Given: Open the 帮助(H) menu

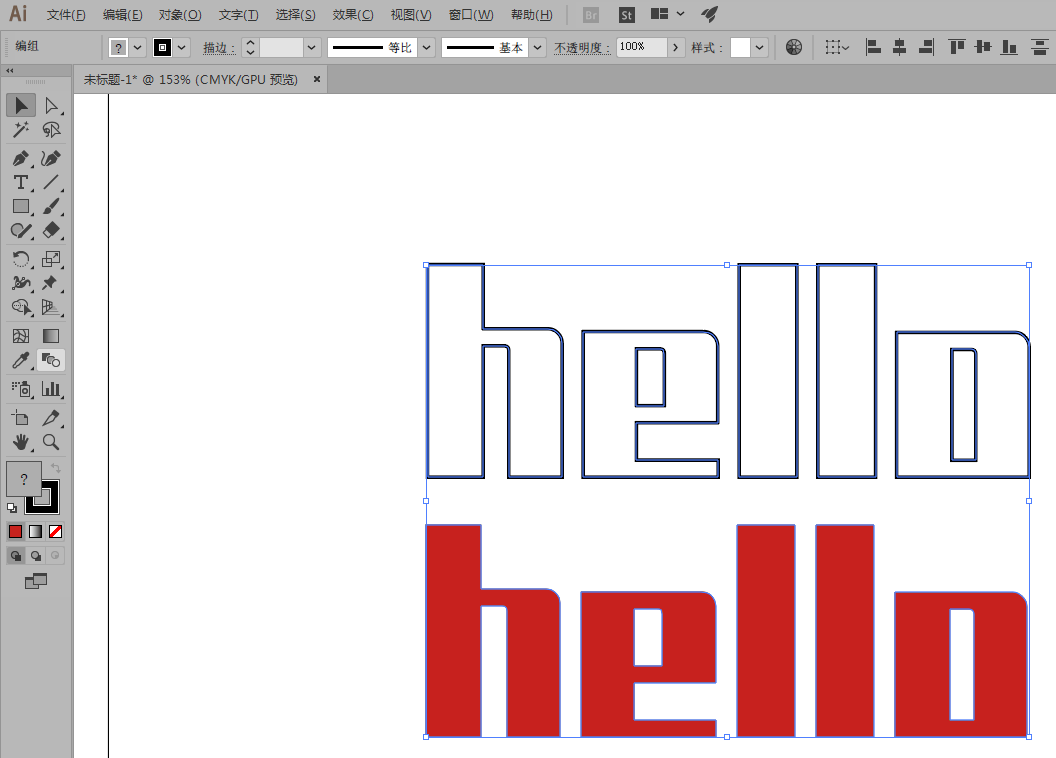Looking at the screenshot, I should pos(531,15).
